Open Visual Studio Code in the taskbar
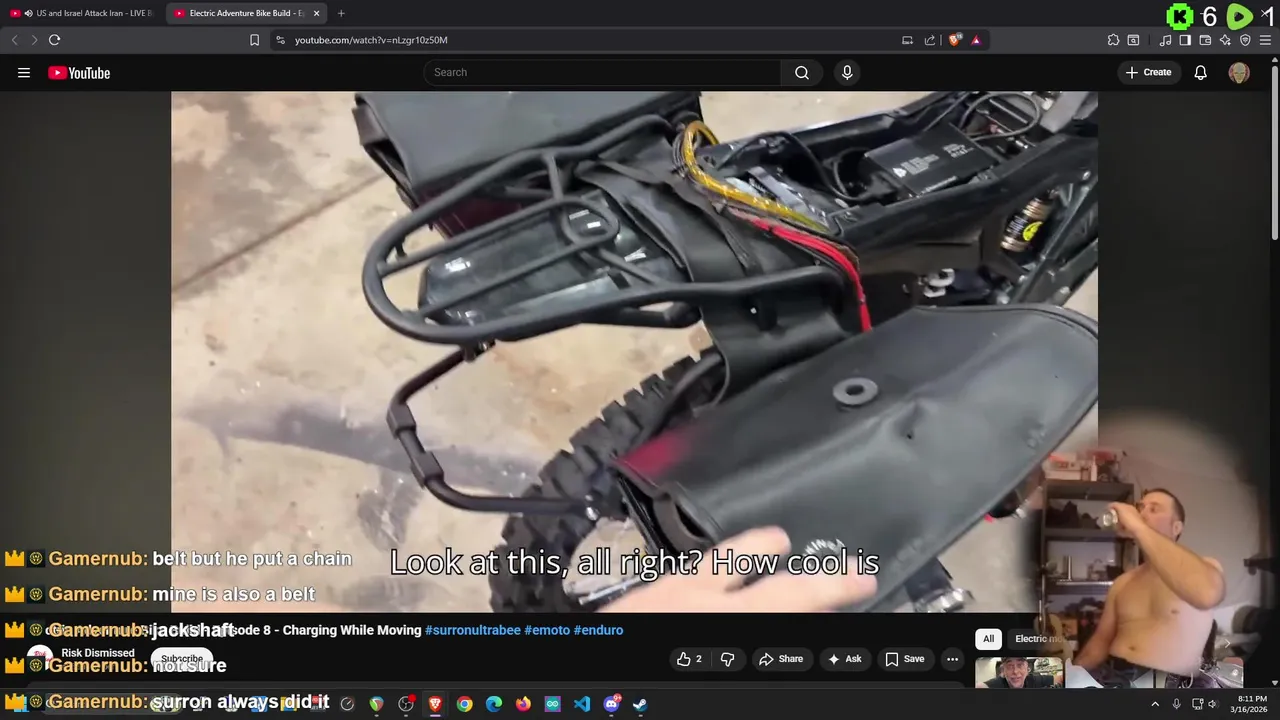The width and height of the screenshot is (1280, 720). point(582,704)
